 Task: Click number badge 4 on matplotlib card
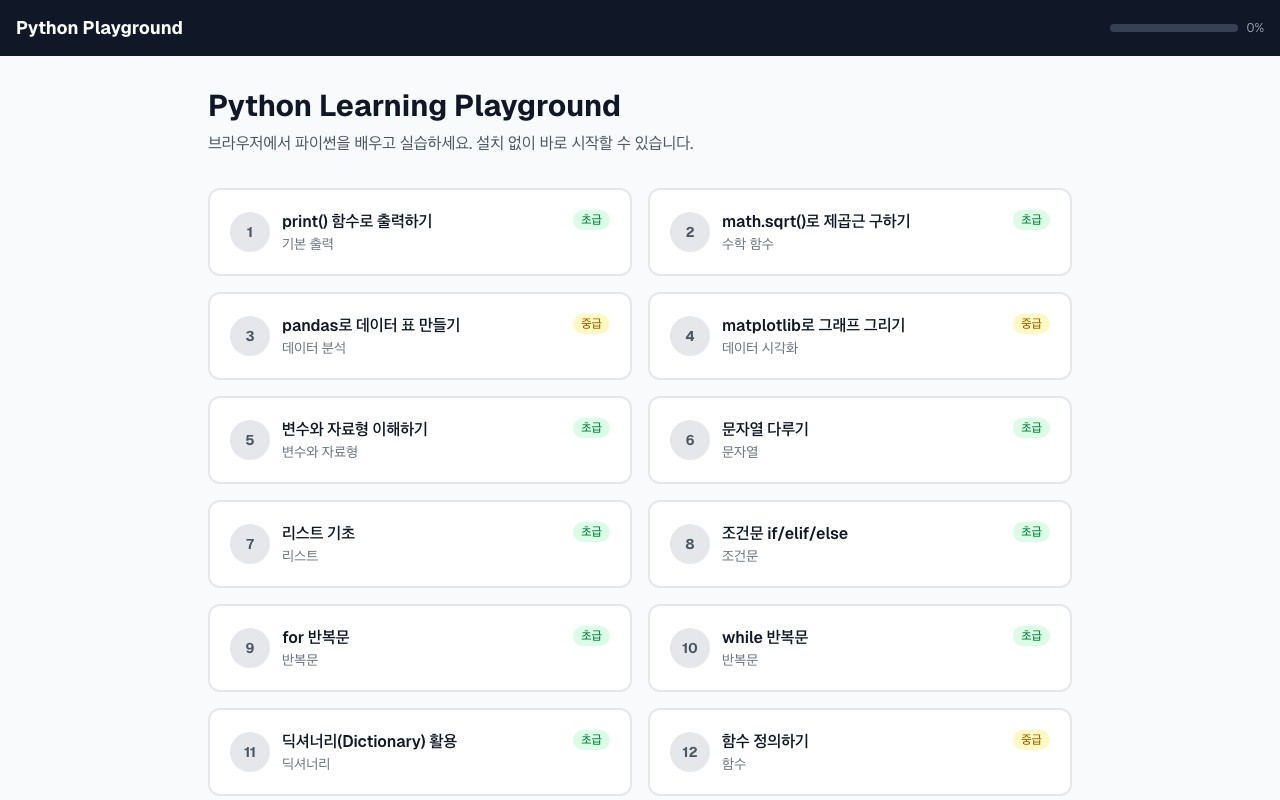[x=690, y=336]
